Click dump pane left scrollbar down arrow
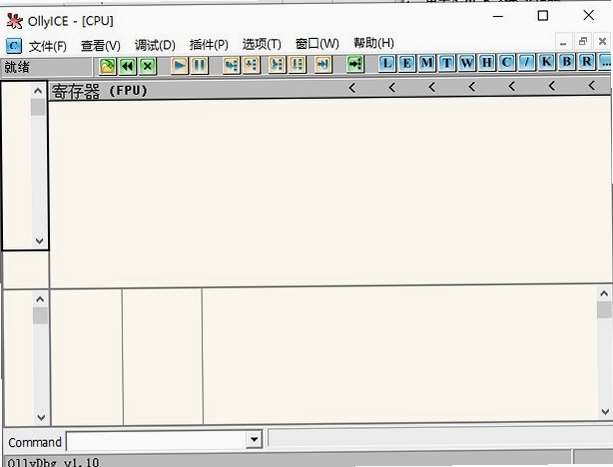Viewport: 613px width, 467px height. [41, 417]
